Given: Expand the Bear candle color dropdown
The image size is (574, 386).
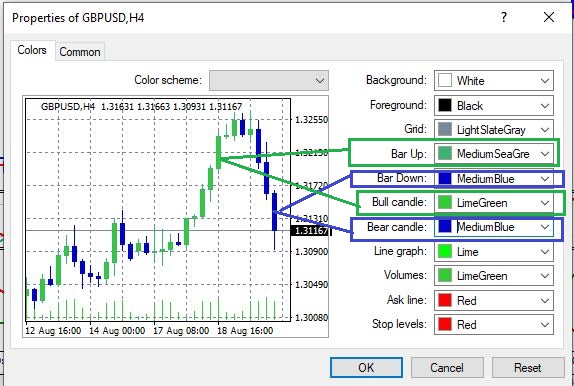Looking at the screenshot, I should (494, 227).
